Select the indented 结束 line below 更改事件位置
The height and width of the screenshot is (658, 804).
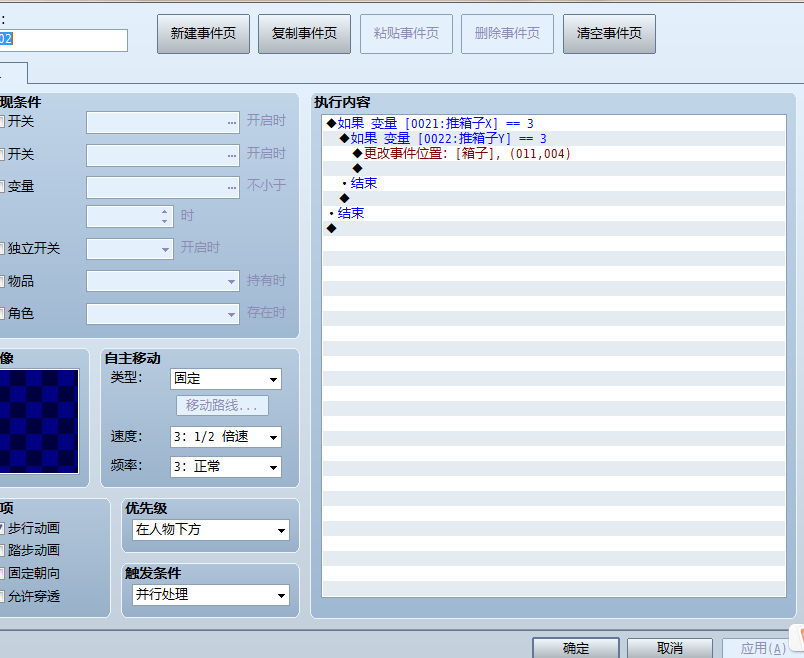[554, 184]
